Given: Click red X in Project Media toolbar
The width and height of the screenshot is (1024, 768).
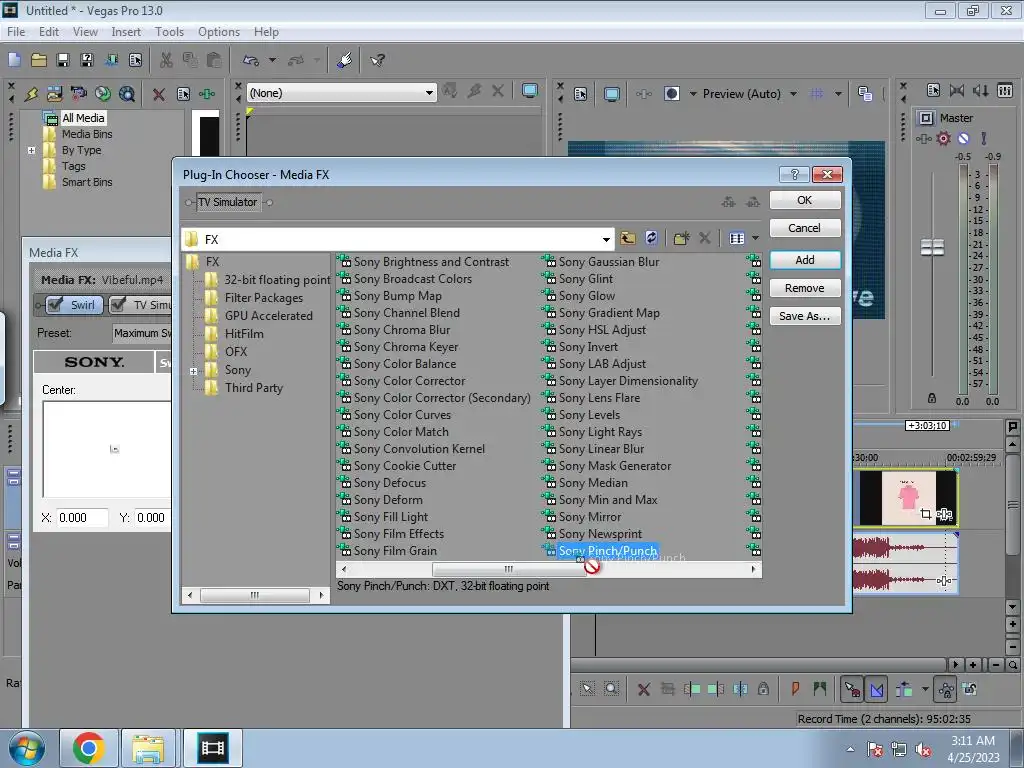Looking at the screenshot, I should [158, 94].
